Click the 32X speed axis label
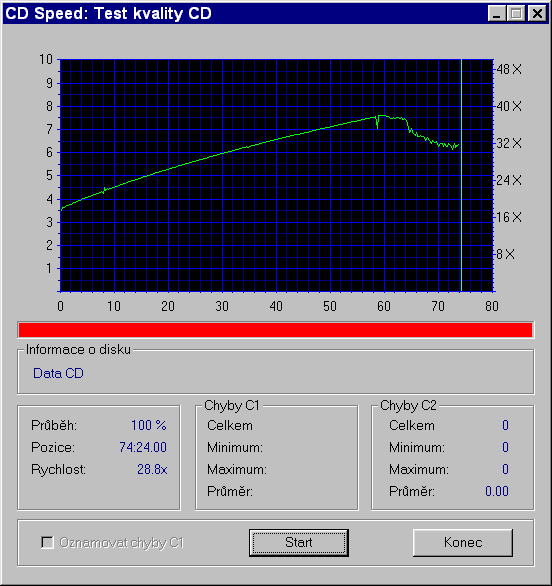Screen dimensions: 552x586 coord(509,143)
